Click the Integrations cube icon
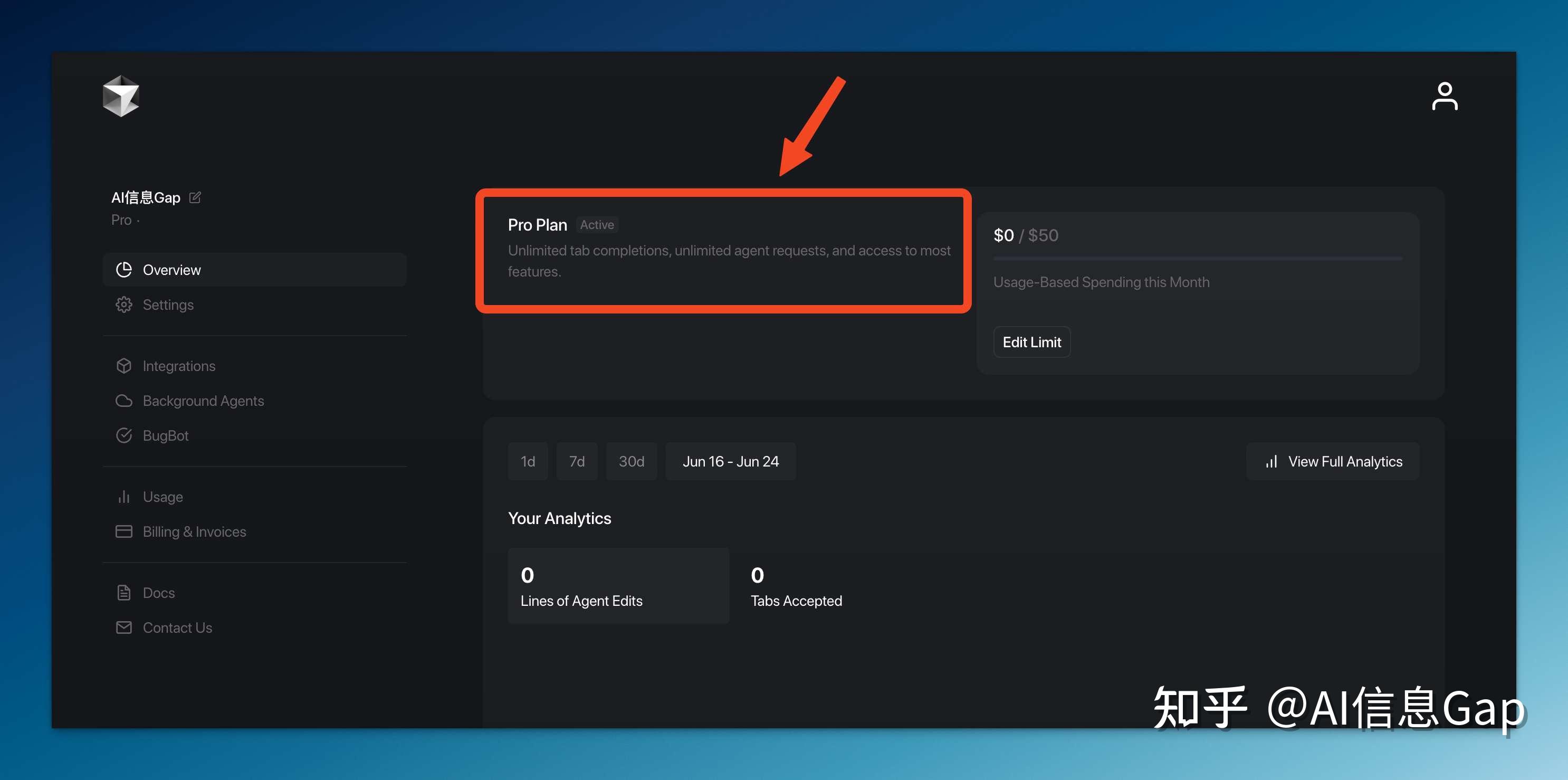The height and width of the screenshot is (780, 1568). click(x=124, y=366)
